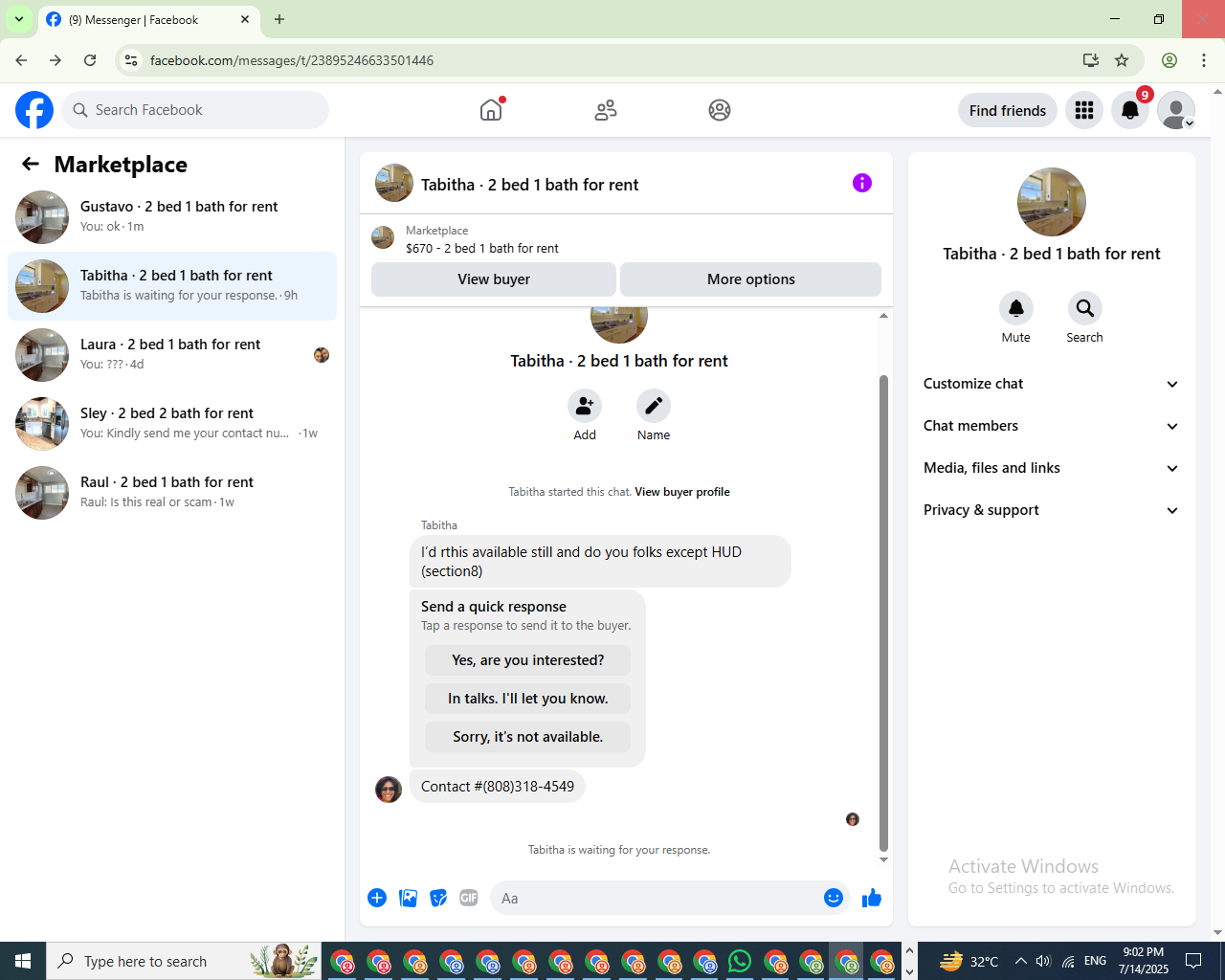This screenshot has height=980, width=1225.
Task: Send quick reply 'Yes, are you interested?'
Action: point(528,660)
